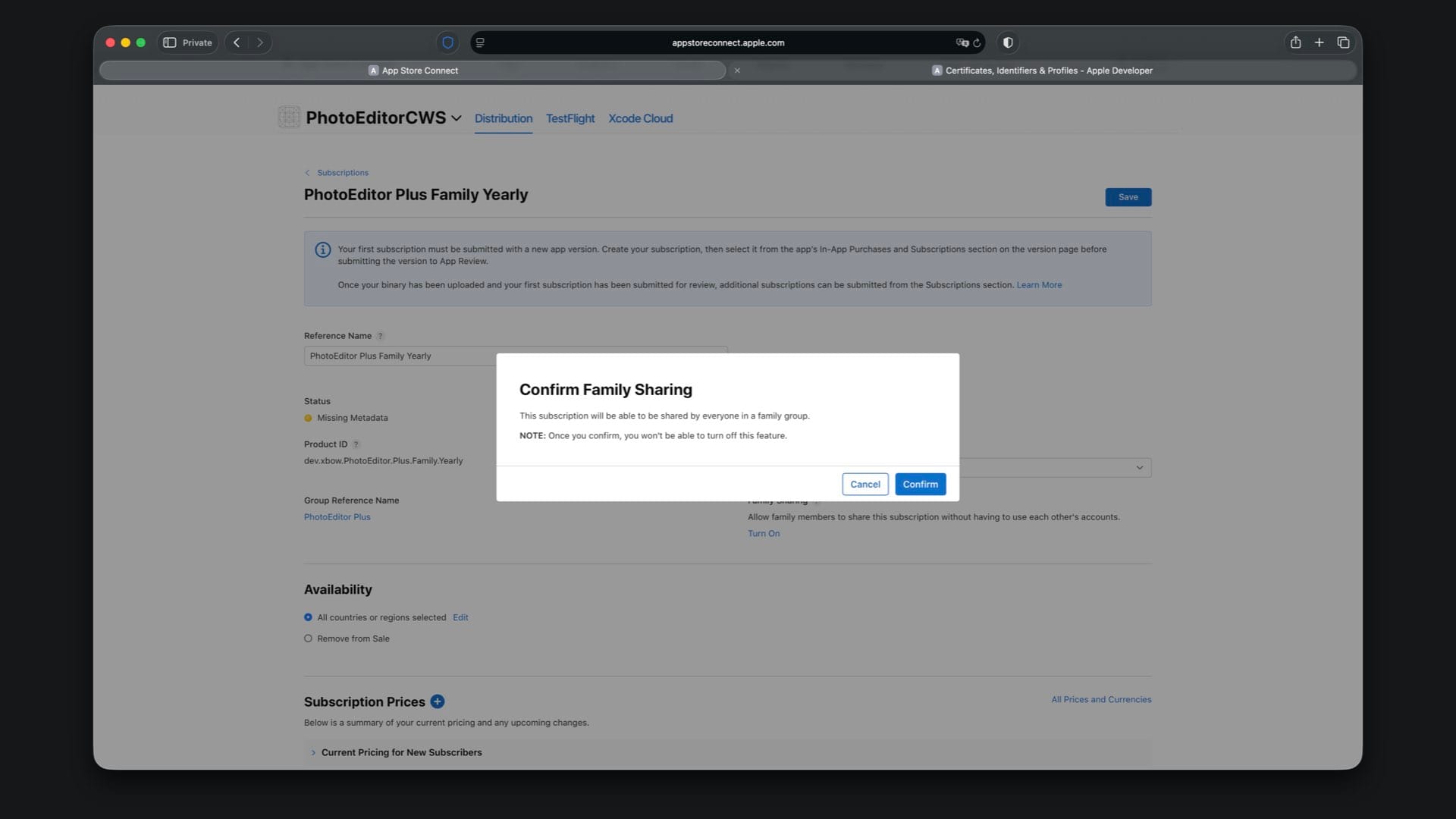This screenshot has width=1456, height=819.
Task: Click help question mark beside Reference Name
Action: tap(381, 336)
